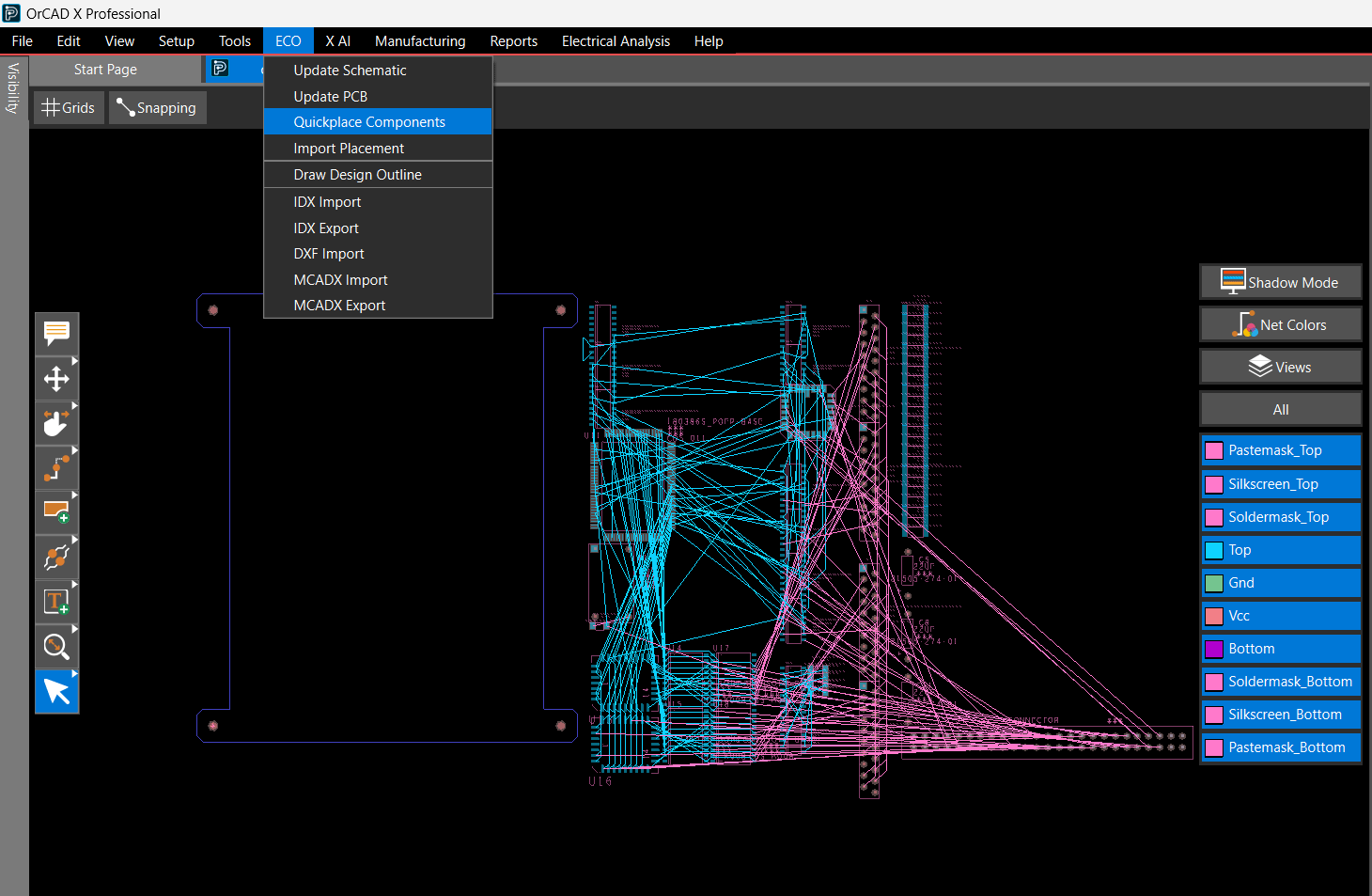Click the Shadow Mode button
The image size is (1372, 896).
(x=1280, y=282)
